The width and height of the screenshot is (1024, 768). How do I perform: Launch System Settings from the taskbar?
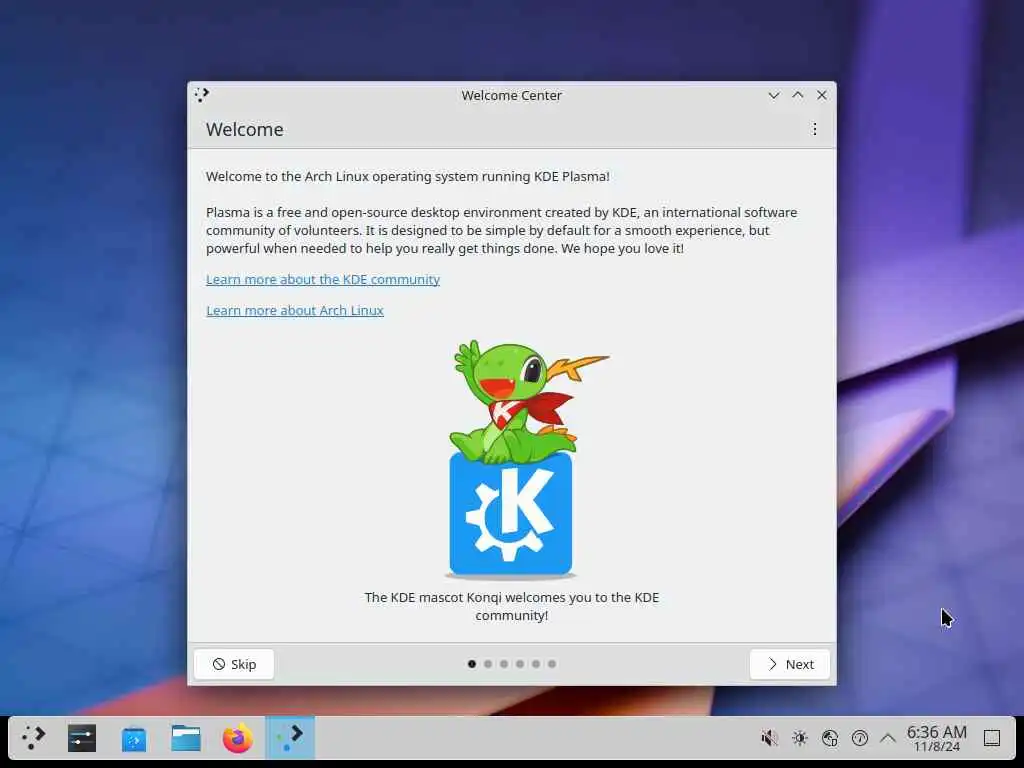(x=82, y=738)
